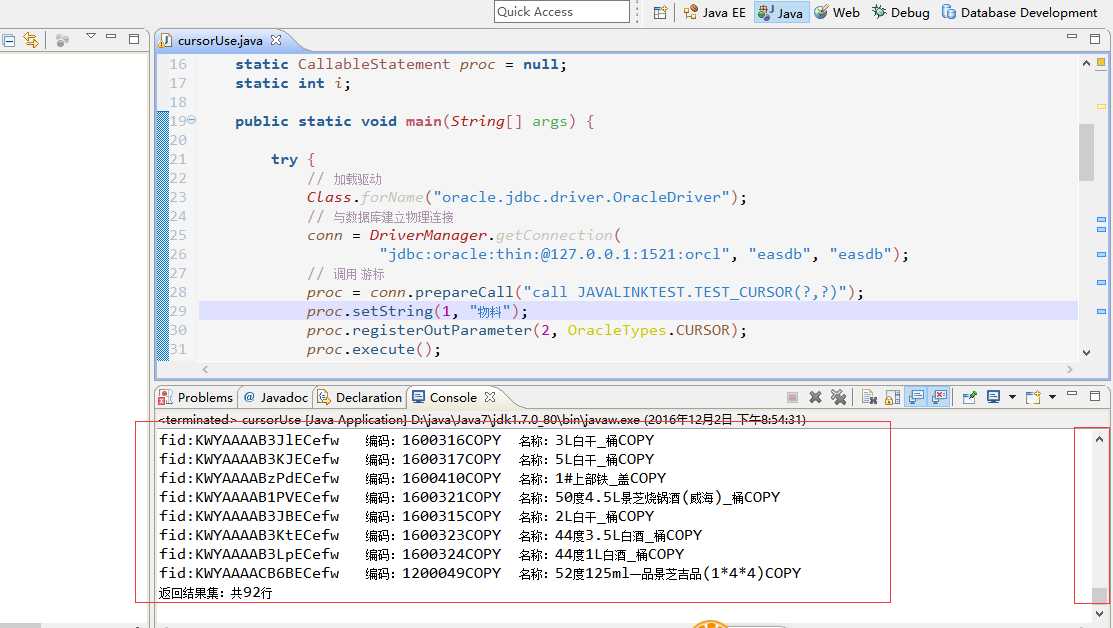The image size is (1113, 628).
Task: Click the greyed Terminate button in Console
Action: (x=793, y=397)
